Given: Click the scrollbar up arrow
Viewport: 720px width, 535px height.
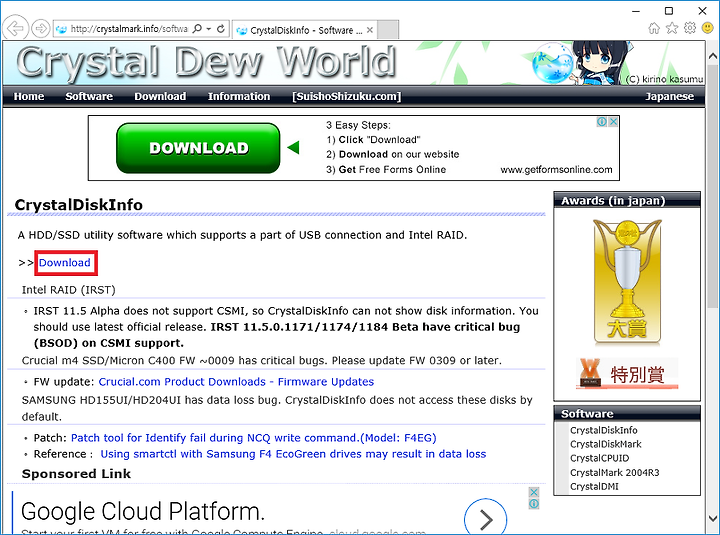Looking at the screenshot, I should [x=712, y=56].
